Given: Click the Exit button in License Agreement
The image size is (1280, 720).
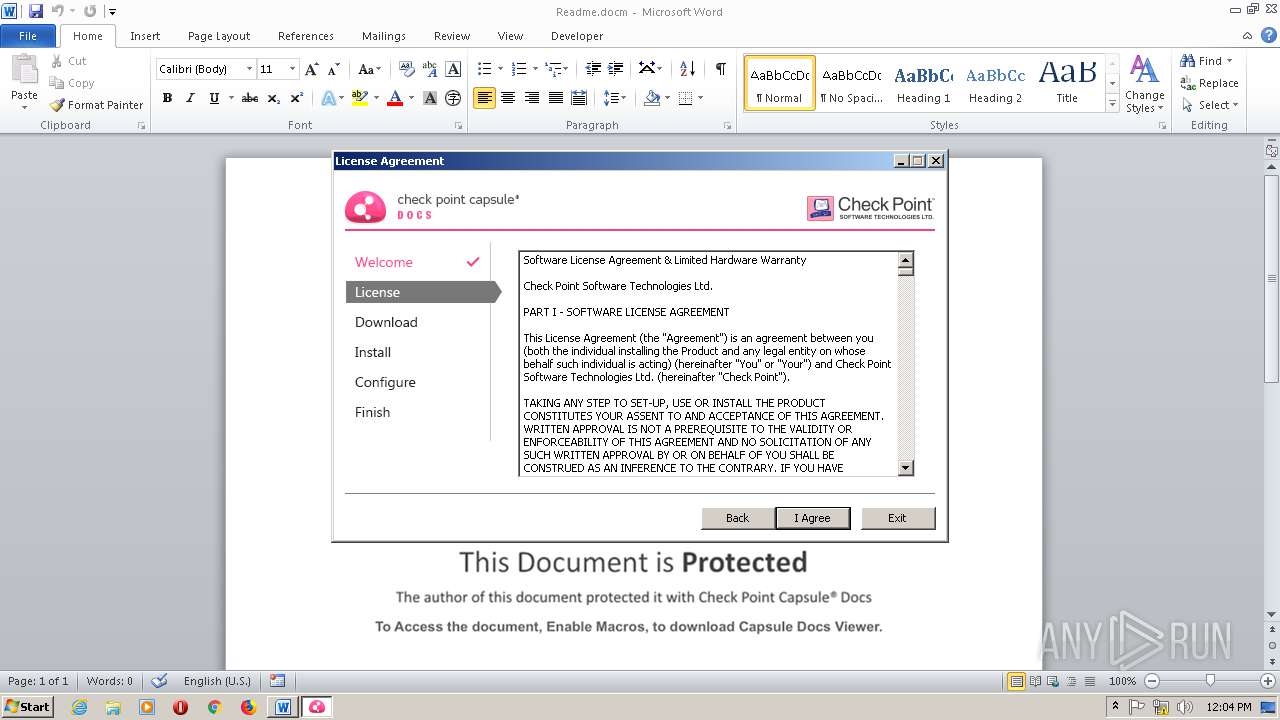Looking at the screenshot, I should point(897,518).
